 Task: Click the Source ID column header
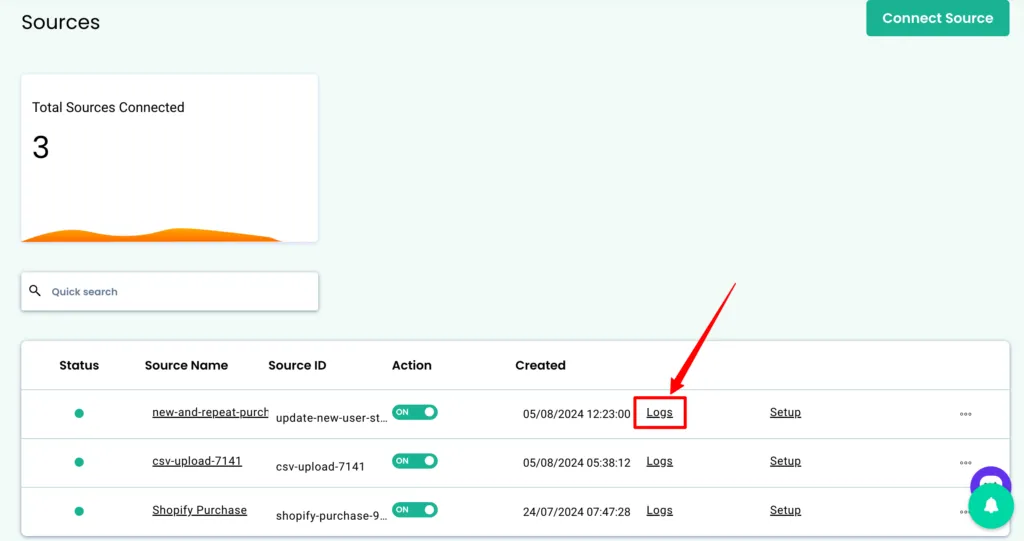pyautogui.click(x=297, y=365)
